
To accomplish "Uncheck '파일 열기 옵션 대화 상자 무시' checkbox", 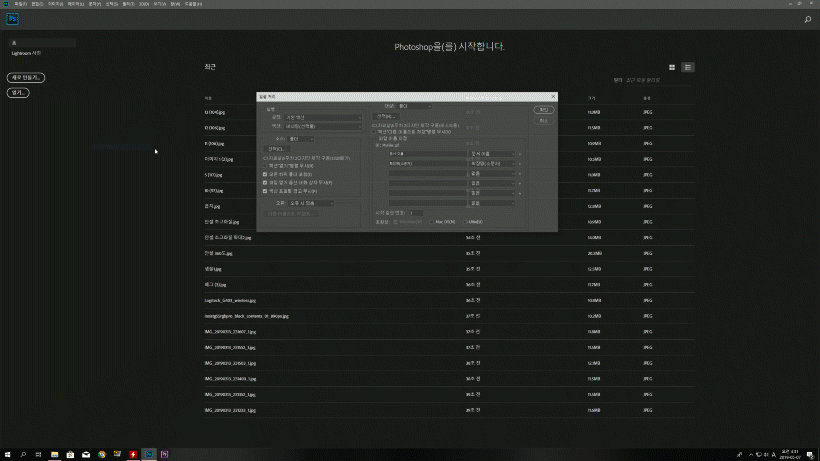I will (x=265, y=182).
